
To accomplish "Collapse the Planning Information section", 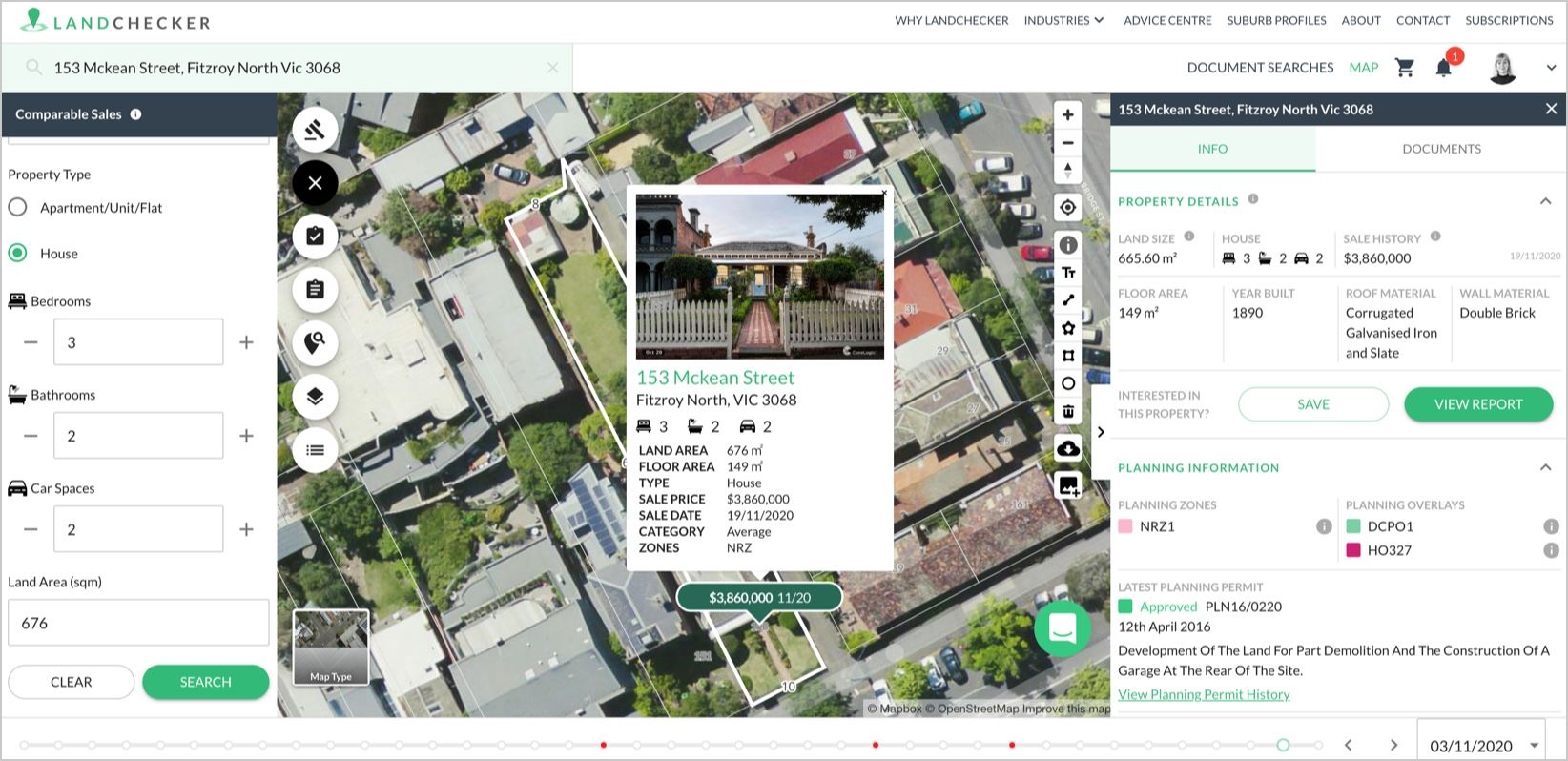I will 1545,467.
